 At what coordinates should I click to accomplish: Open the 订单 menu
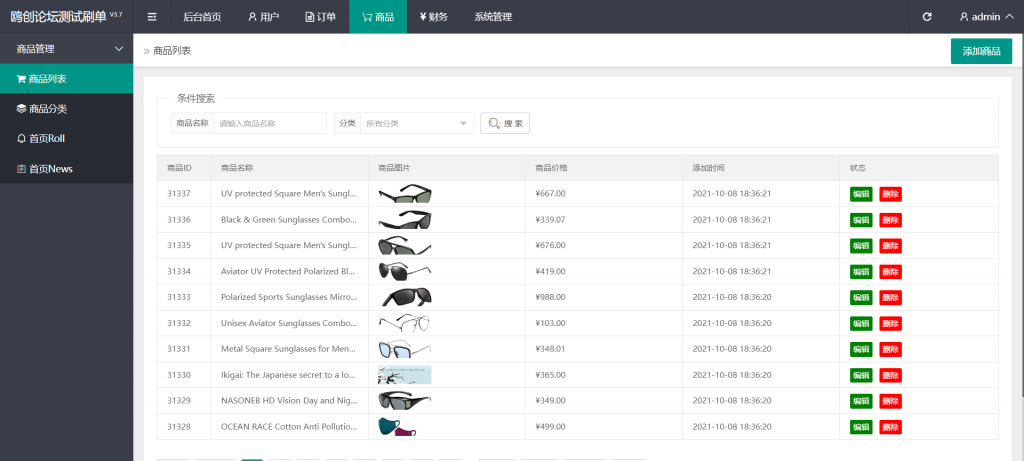pos(321,17)
